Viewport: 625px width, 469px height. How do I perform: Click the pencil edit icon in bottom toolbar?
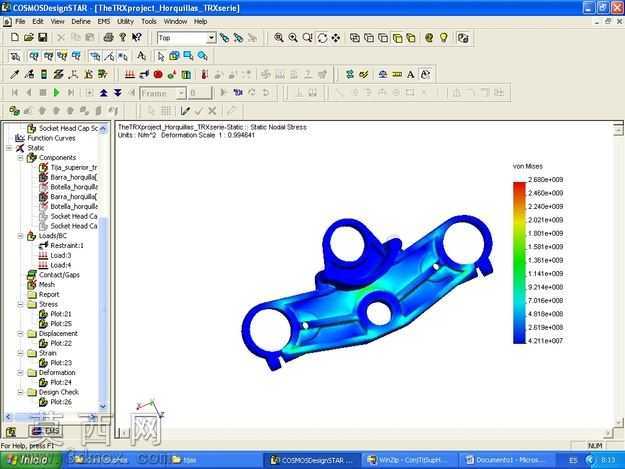(x=185, y=110)
